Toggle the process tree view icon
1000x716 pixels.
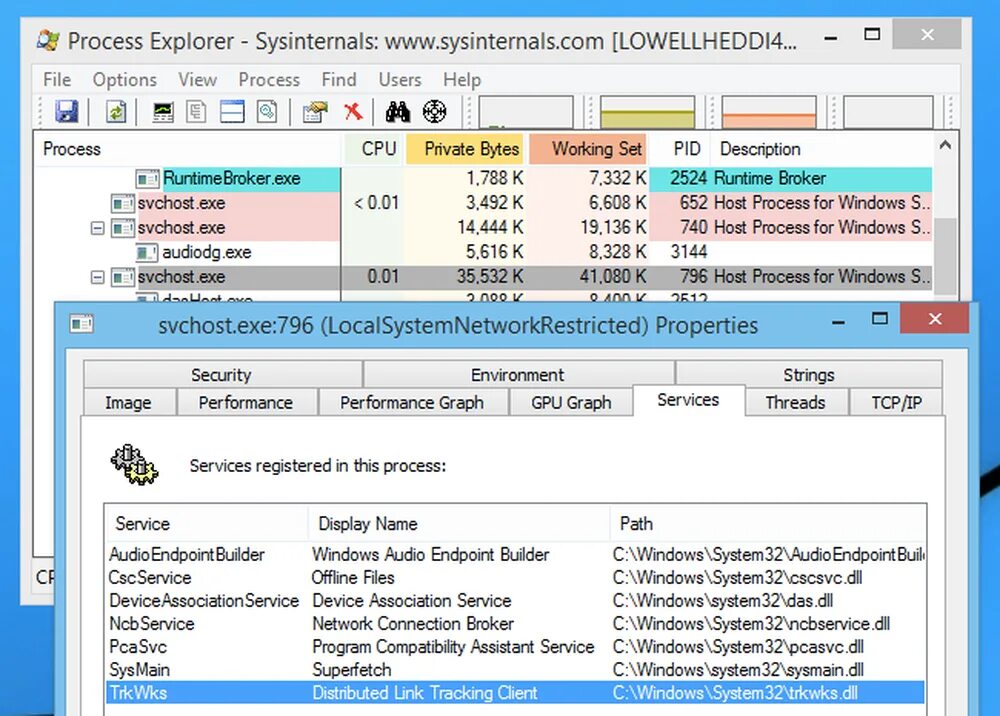[196, 112]
